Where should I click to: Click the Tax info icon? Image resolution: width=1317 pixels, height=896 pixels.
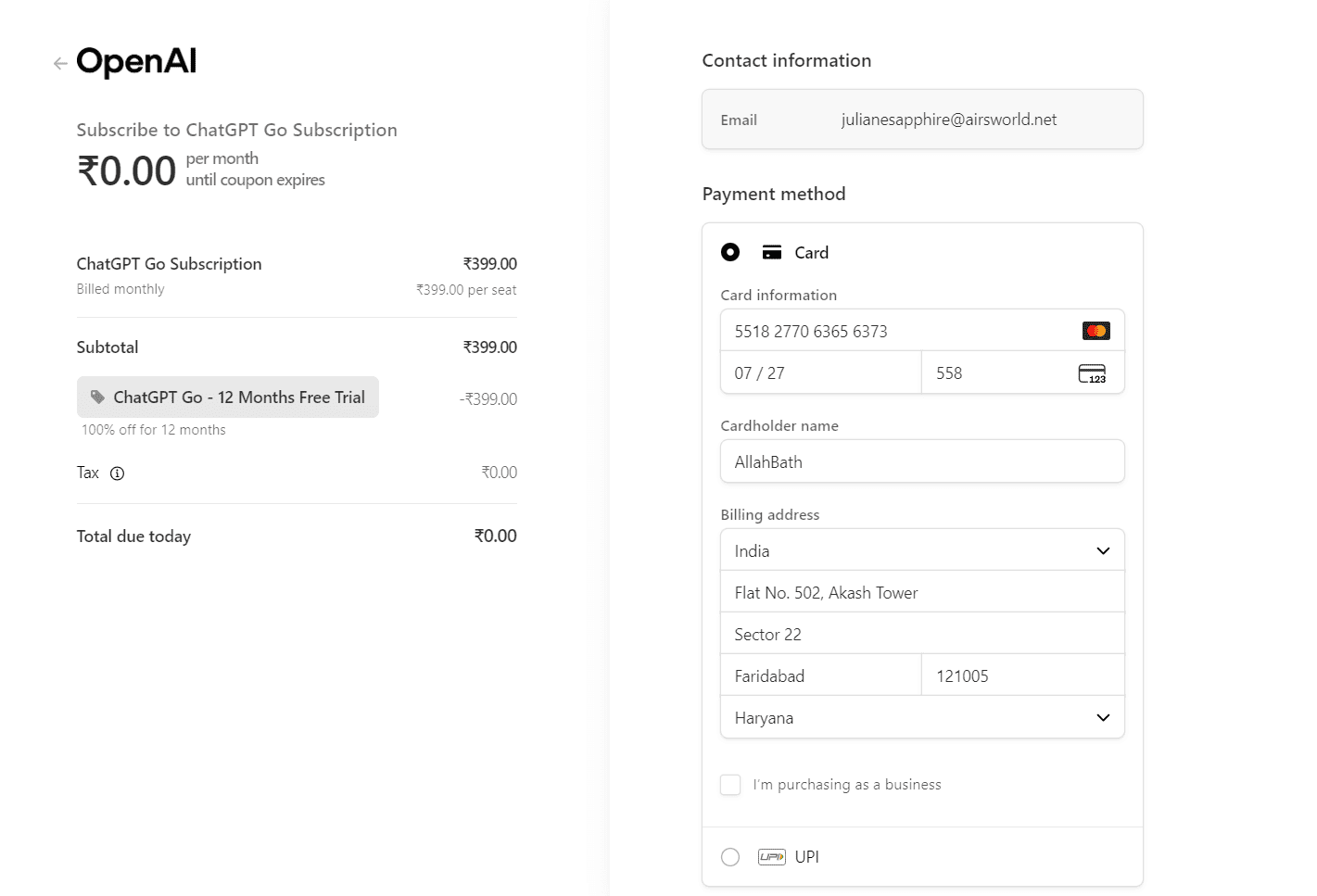117,473
